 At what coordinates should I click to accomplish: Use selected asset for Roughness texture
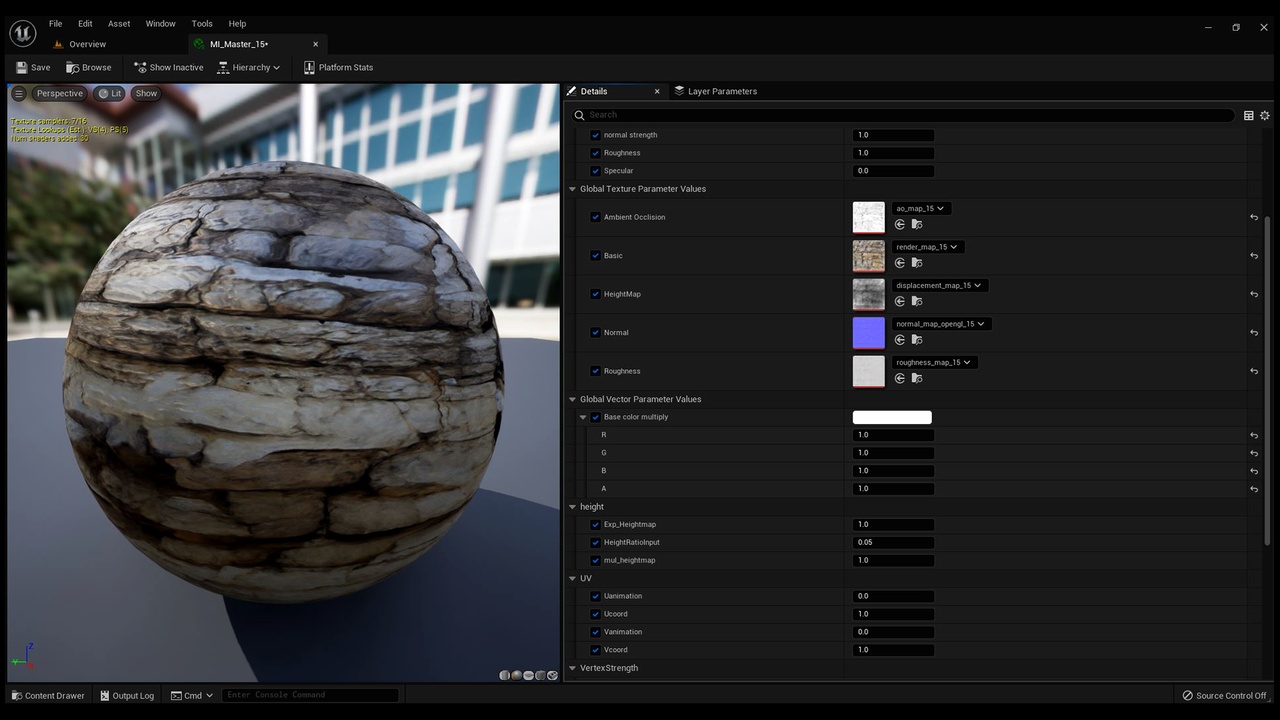899,378
